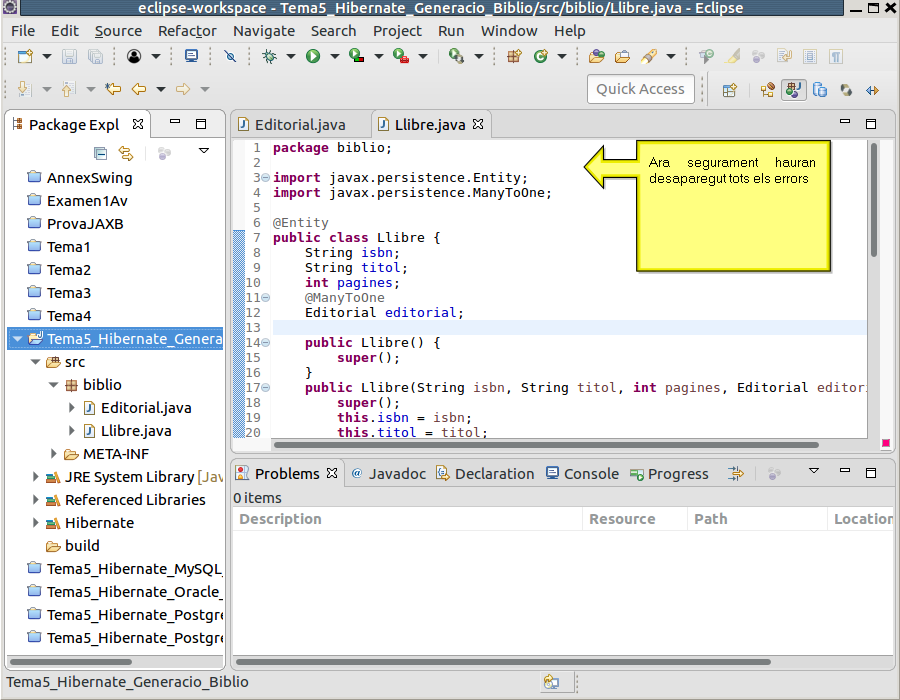The height and width of the screenshot is (700, 900).
Task: Click the Description column header
Action: pyautogui.click(x=408, y=519)
